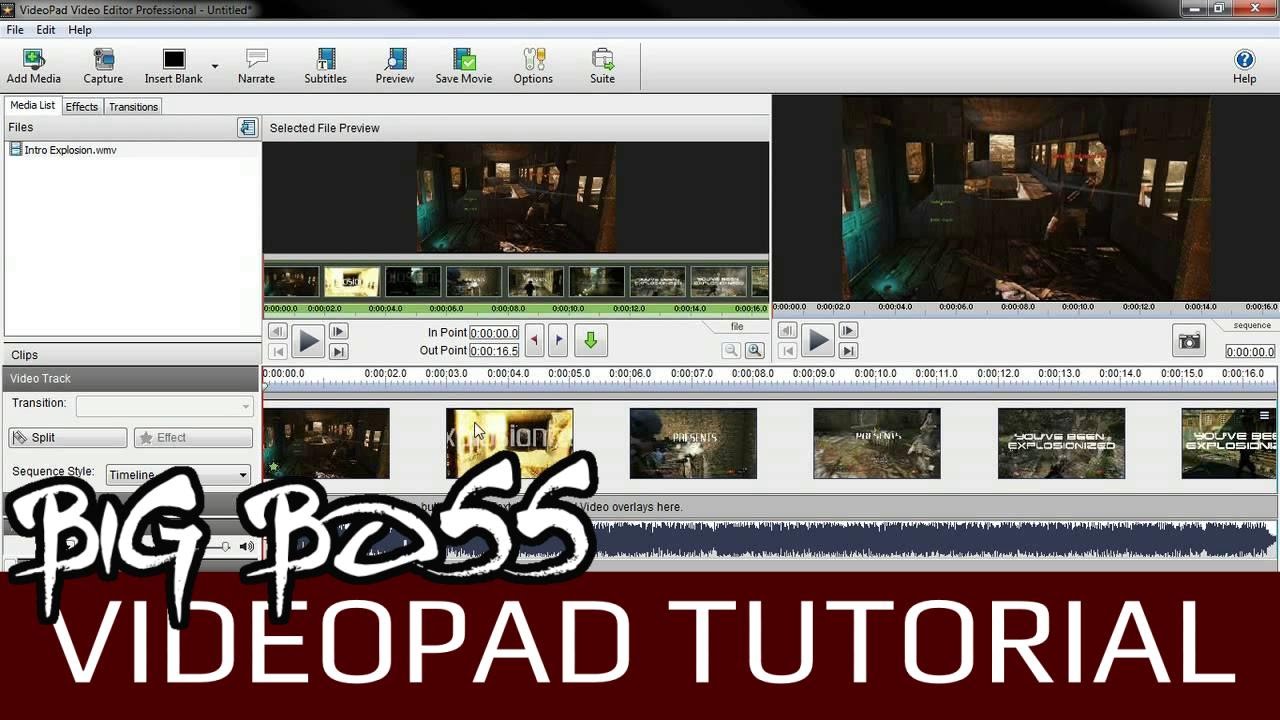This screenshot has height=720, width=1280.
Task: Step back one frame in file preview
Action: (x=278, y=332)
